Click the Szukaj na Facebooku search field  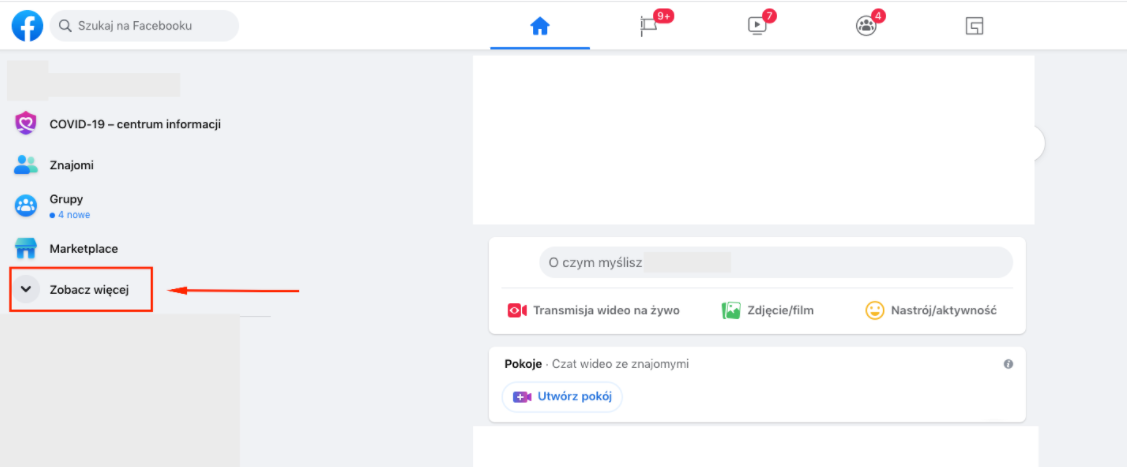[x=144, y=26]
